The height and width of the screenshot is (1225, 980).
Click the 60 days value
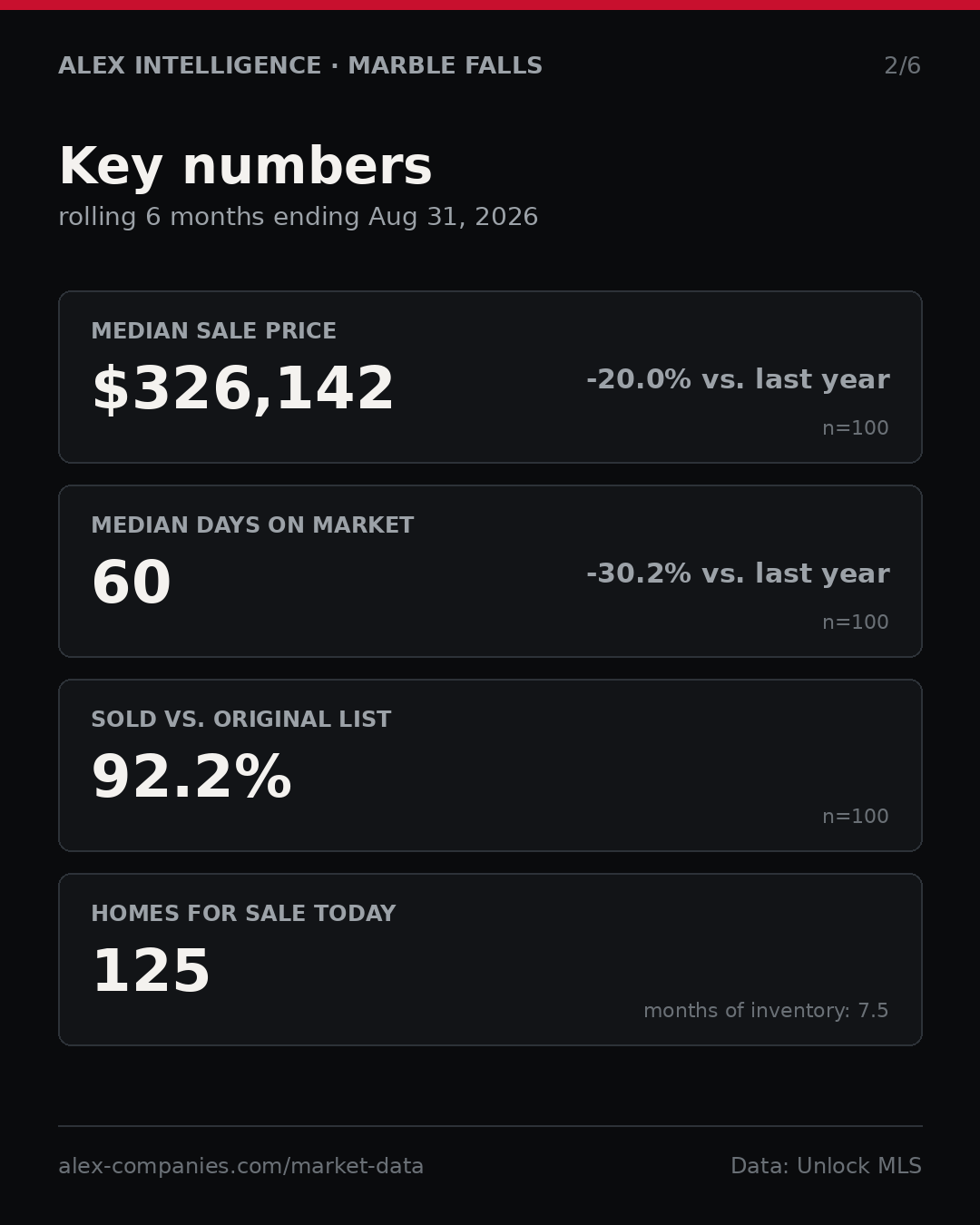(132, 583)
